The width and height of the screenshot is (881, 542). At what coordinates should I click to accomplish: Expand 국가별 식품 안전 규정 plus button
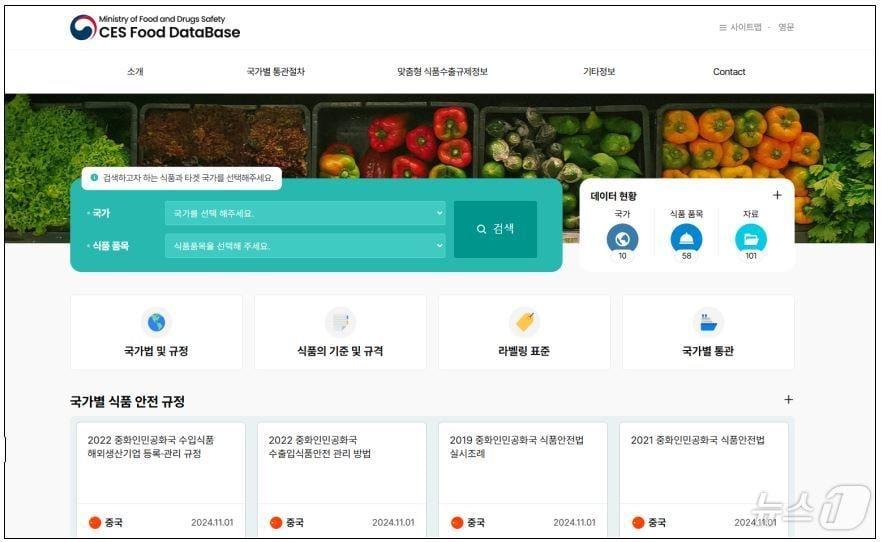coord(788,400)
